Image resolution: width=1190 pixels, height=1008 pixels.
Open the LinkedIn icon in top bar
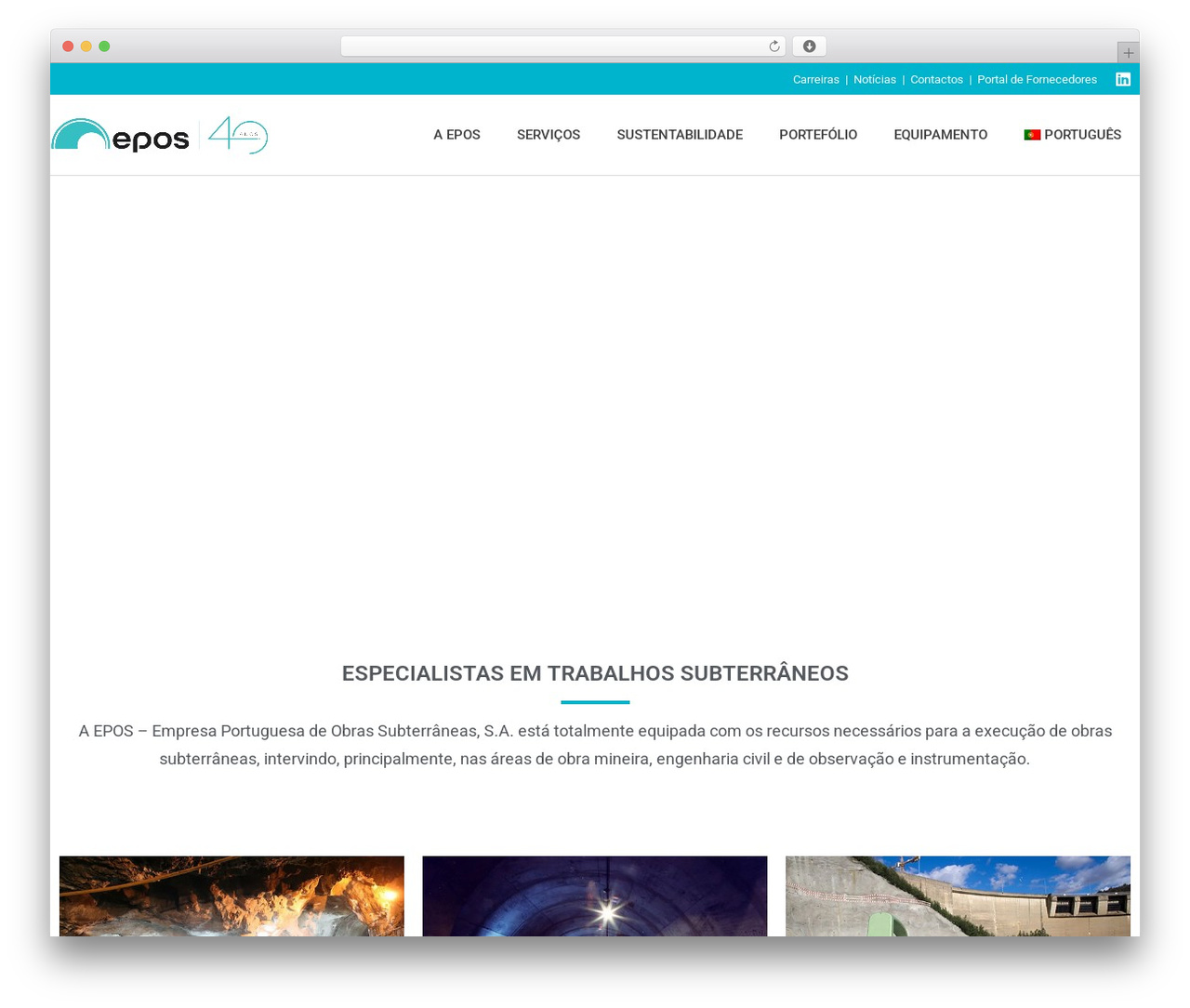[1123, 79]
